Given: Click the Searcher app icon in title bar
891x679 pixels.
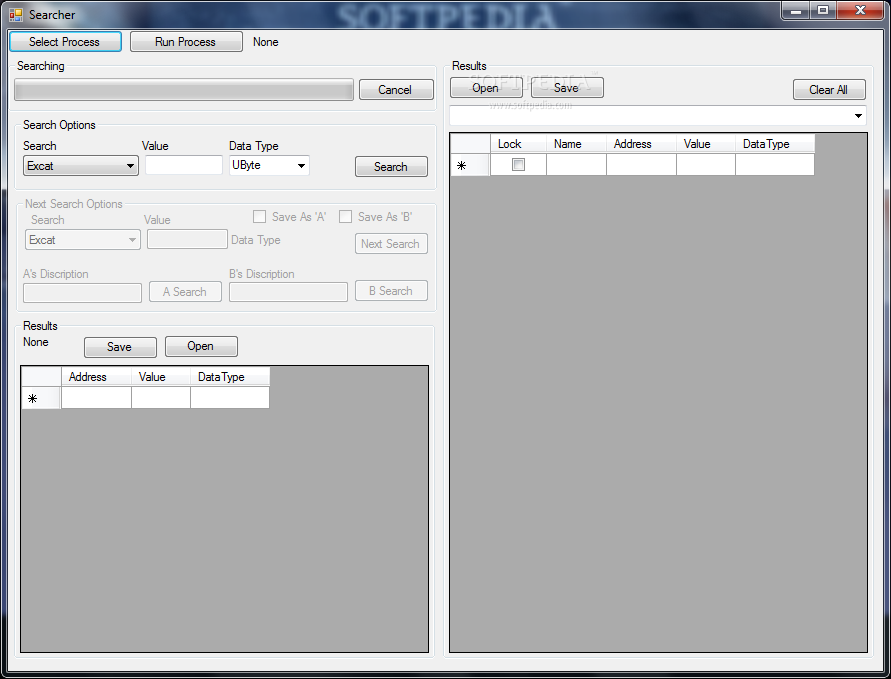Looking at the screenshot, I should tap(16, 14).
